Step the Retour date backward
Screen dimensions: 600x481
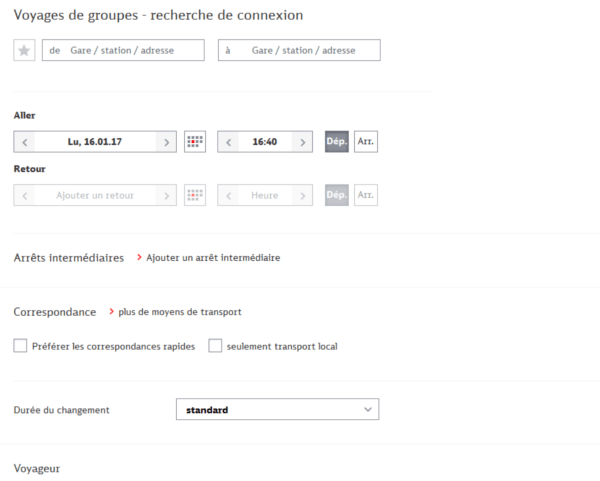(x=24, y=196)
